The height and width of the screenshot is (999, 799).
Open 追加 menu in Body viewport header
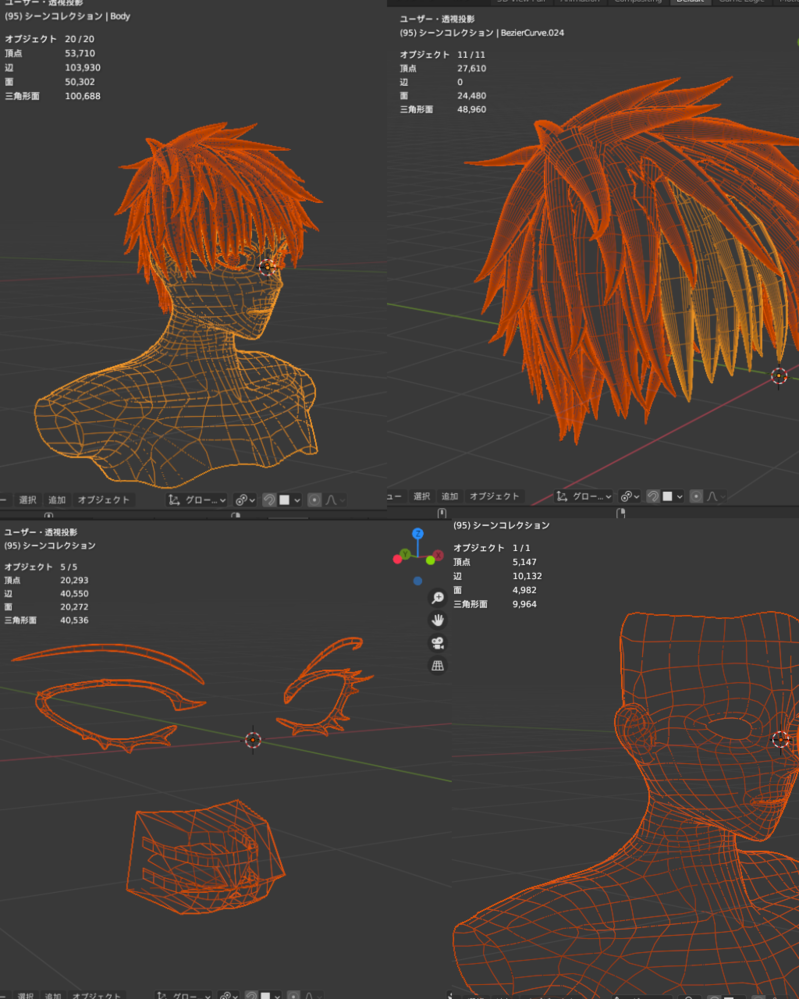[57, 500]
